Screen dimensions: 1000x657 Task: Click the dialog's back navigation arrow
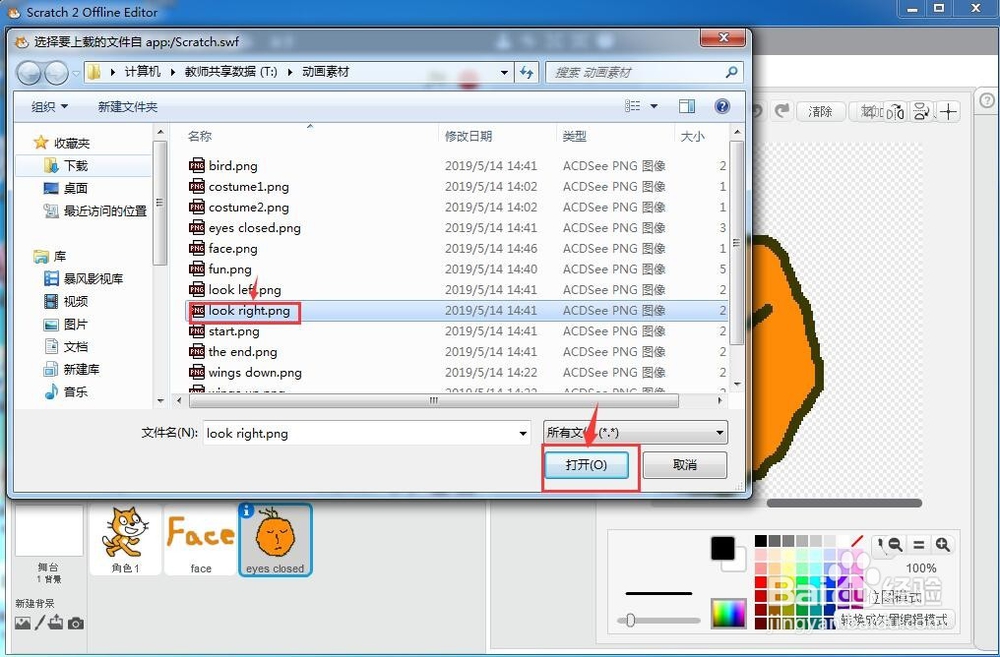click(29, 73)
